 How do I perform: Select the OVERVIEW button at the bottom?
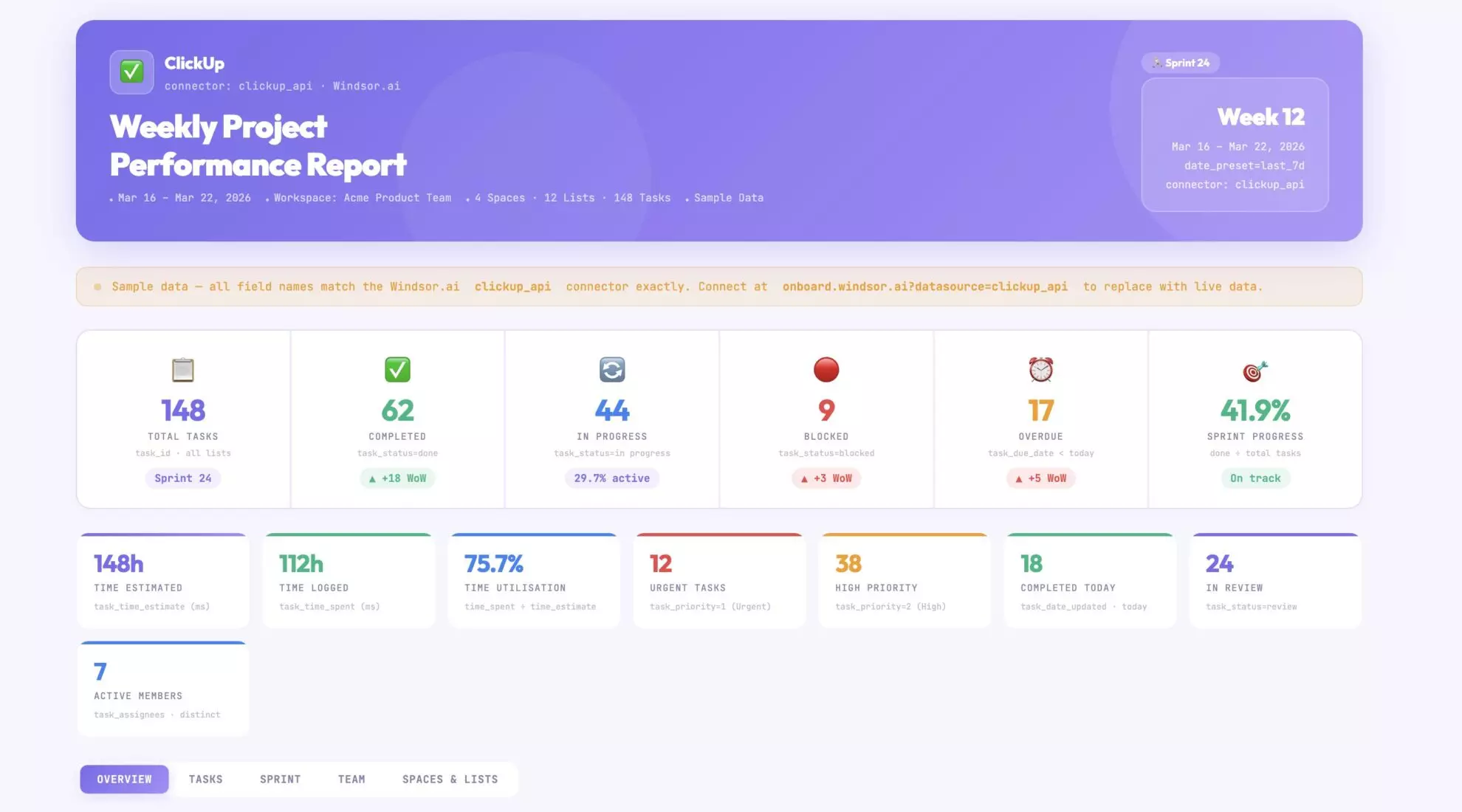123,779
